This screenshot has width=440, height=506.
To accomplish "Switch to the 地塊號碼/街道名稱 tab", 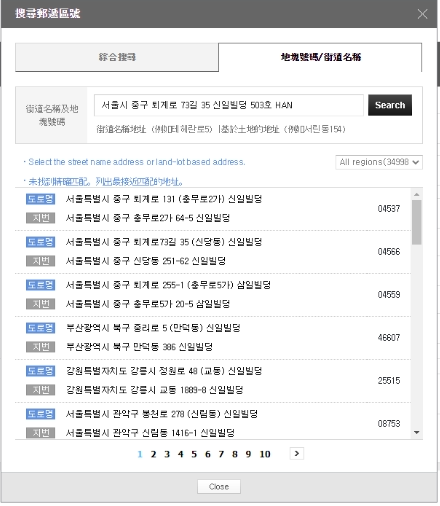I will pyautogui.click(x=320, y=57).
